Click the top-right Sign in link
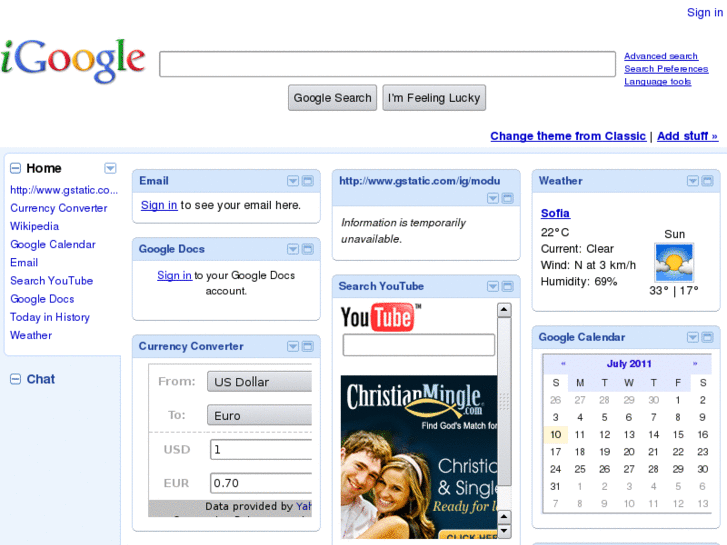Screen dimensions: 727x545 click(x=705, y=13)
